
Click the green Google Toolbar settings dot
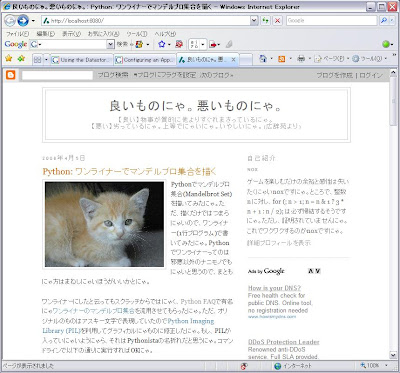[x=386, y=44]
